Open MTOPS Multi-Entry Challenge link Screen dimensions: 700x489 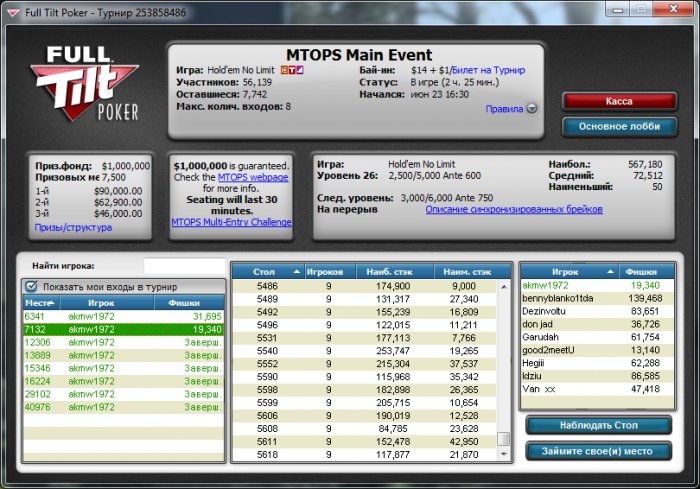point(232,222)
